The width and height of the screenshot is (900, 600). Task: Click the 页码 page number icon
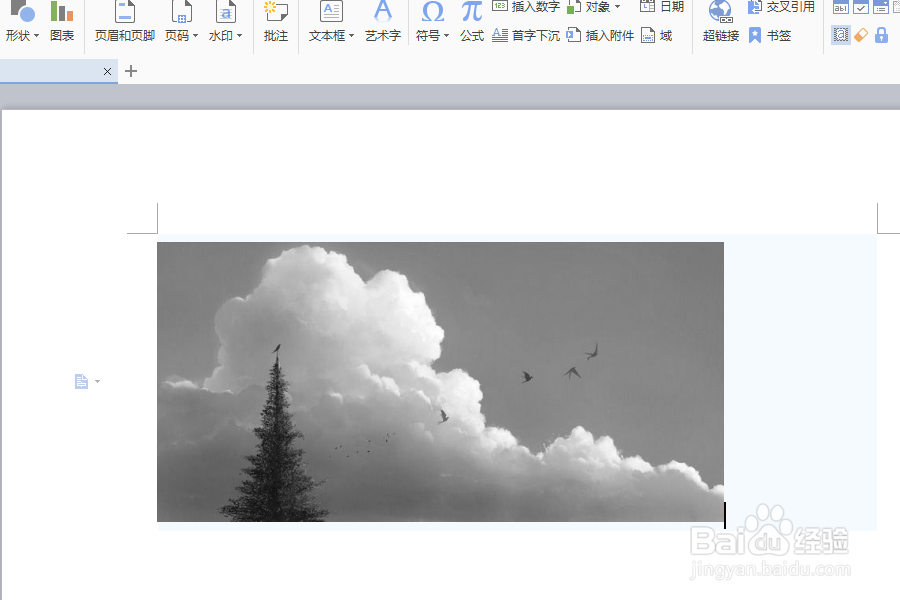(x=181, y=11)
